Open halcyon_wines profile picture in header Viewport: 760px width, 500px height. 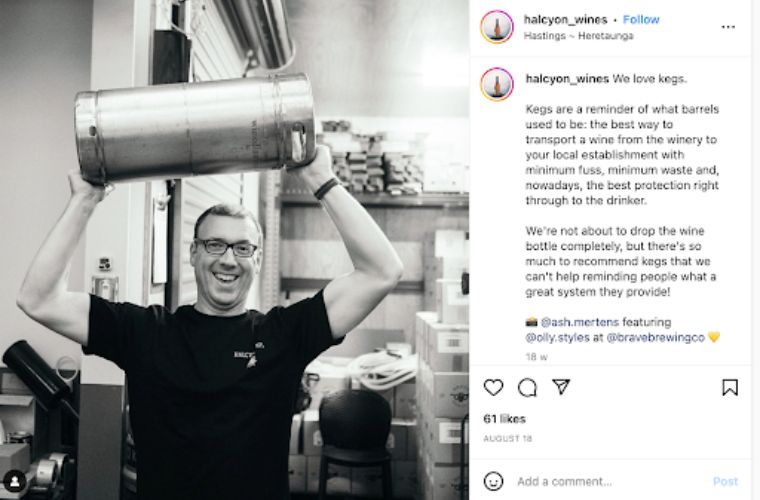[497, 27]
